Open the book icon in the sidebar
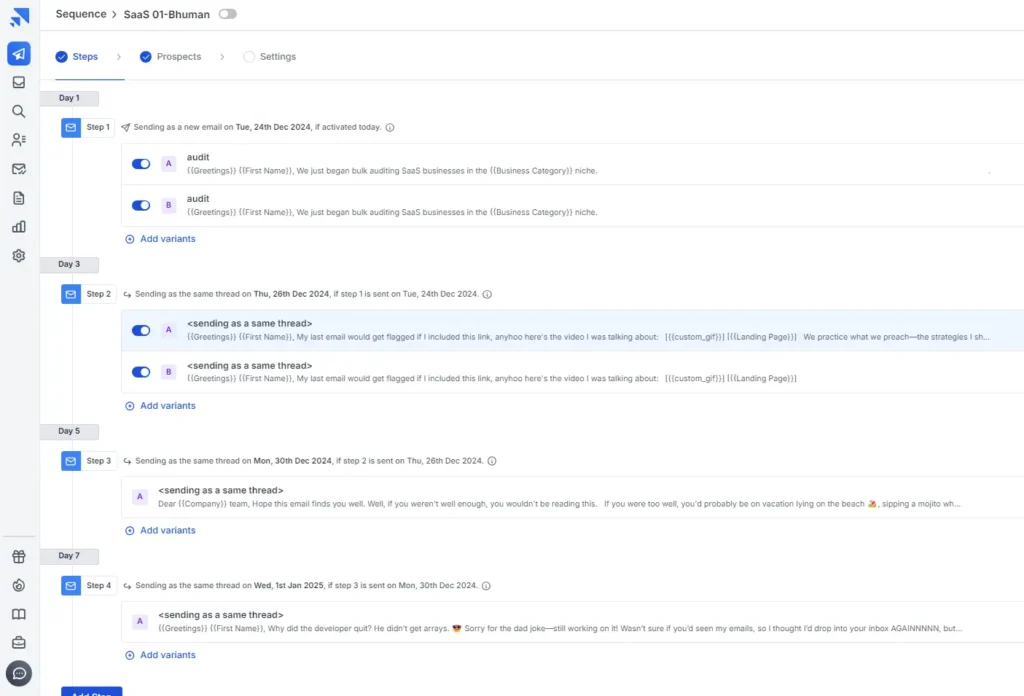This screenshot has width=1024, height=696. 19,614
